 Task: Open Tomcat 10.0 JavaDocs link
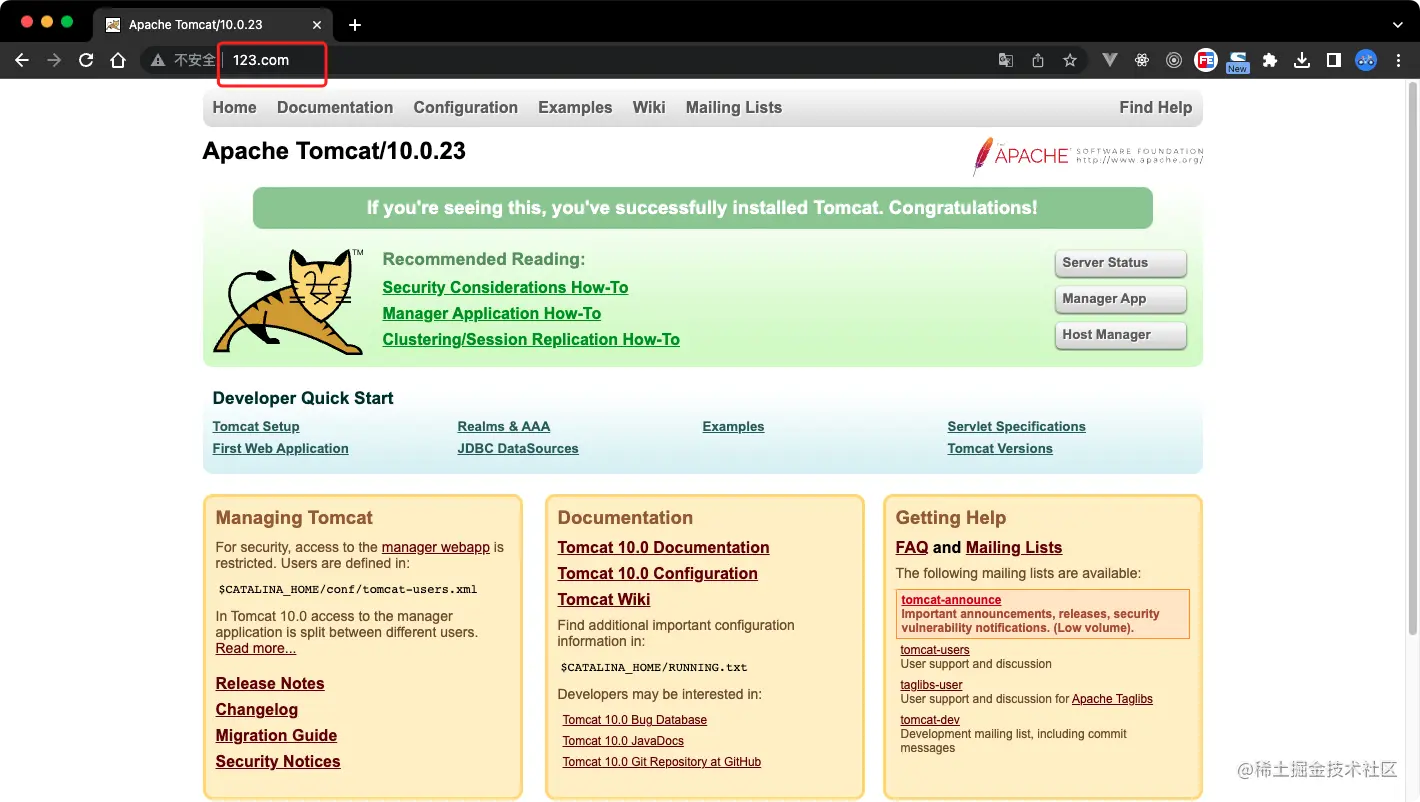click(623, 741)
